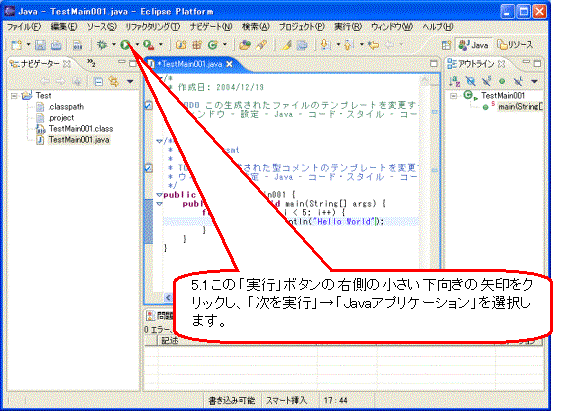The width and height of the screenshot is (565, 411).
Task: Toggle Hide Fields in Outline toolbar
Action: (x=470, y=81)
